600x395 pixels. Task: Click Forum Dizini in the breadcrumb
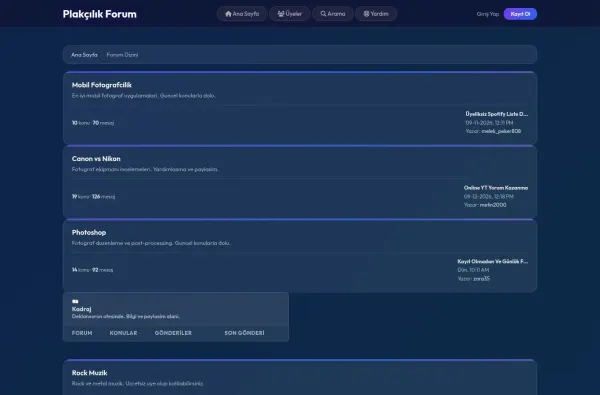122,55
